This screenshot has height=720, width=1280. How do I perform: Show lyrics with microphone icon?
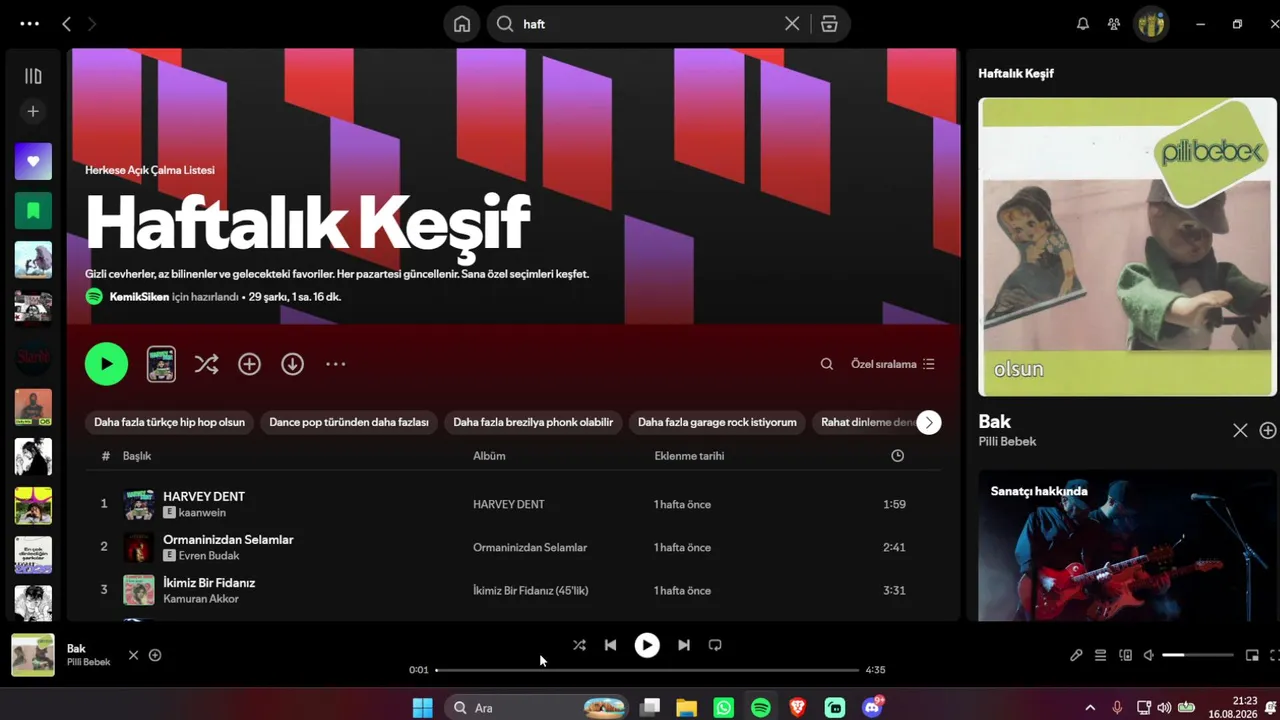tap(1076, 655)
